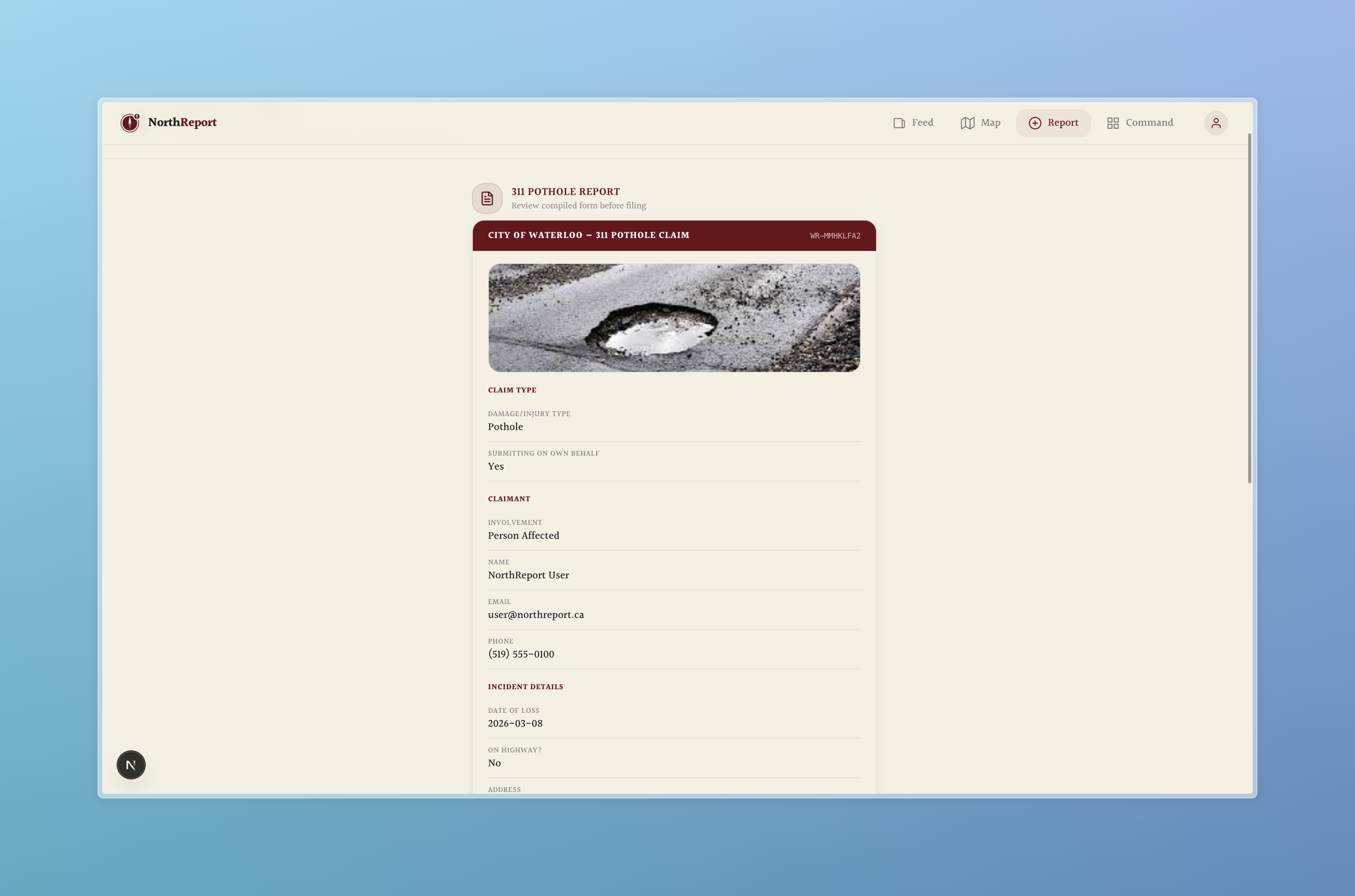The width and height of the screenshot is (1355, 896).
Task: Open the Feed page icon
Action: click(x=899, y=123)
